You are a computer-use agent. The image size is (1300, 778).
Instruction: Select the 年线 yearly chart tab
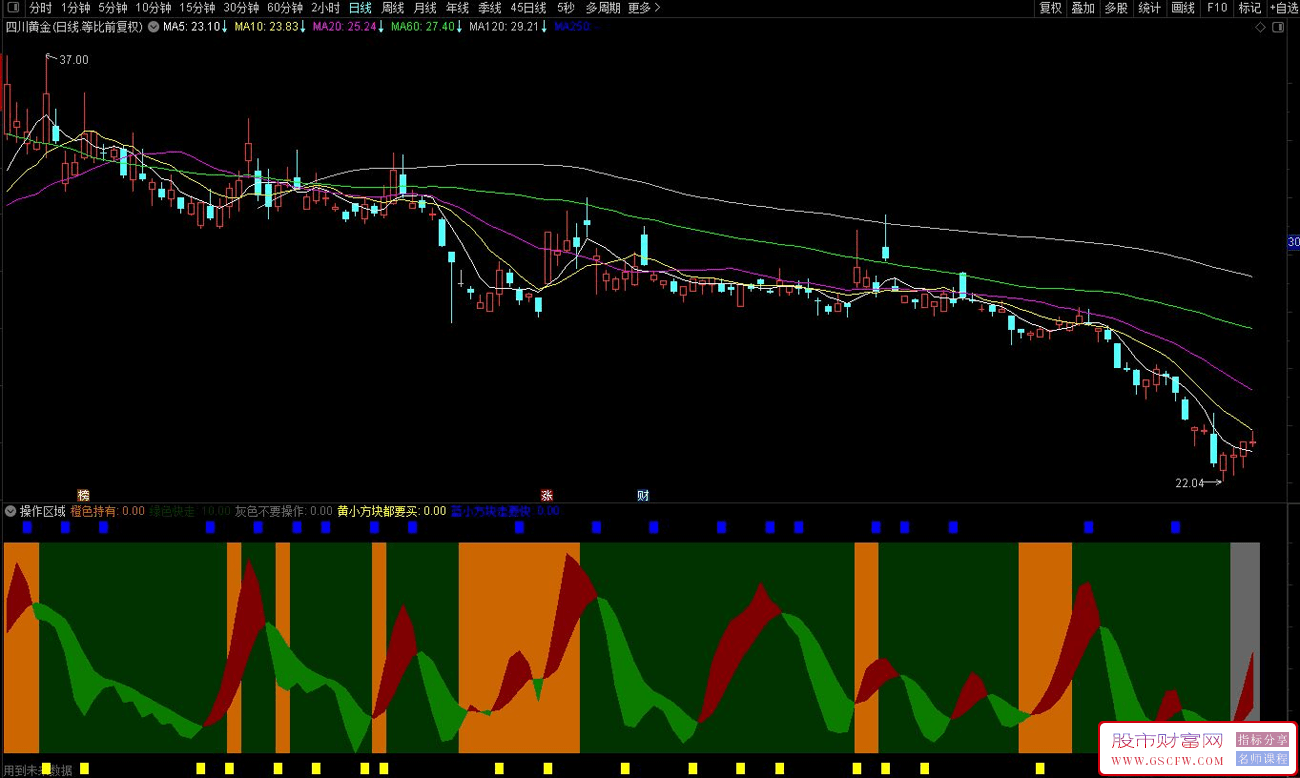coord(457,8)
